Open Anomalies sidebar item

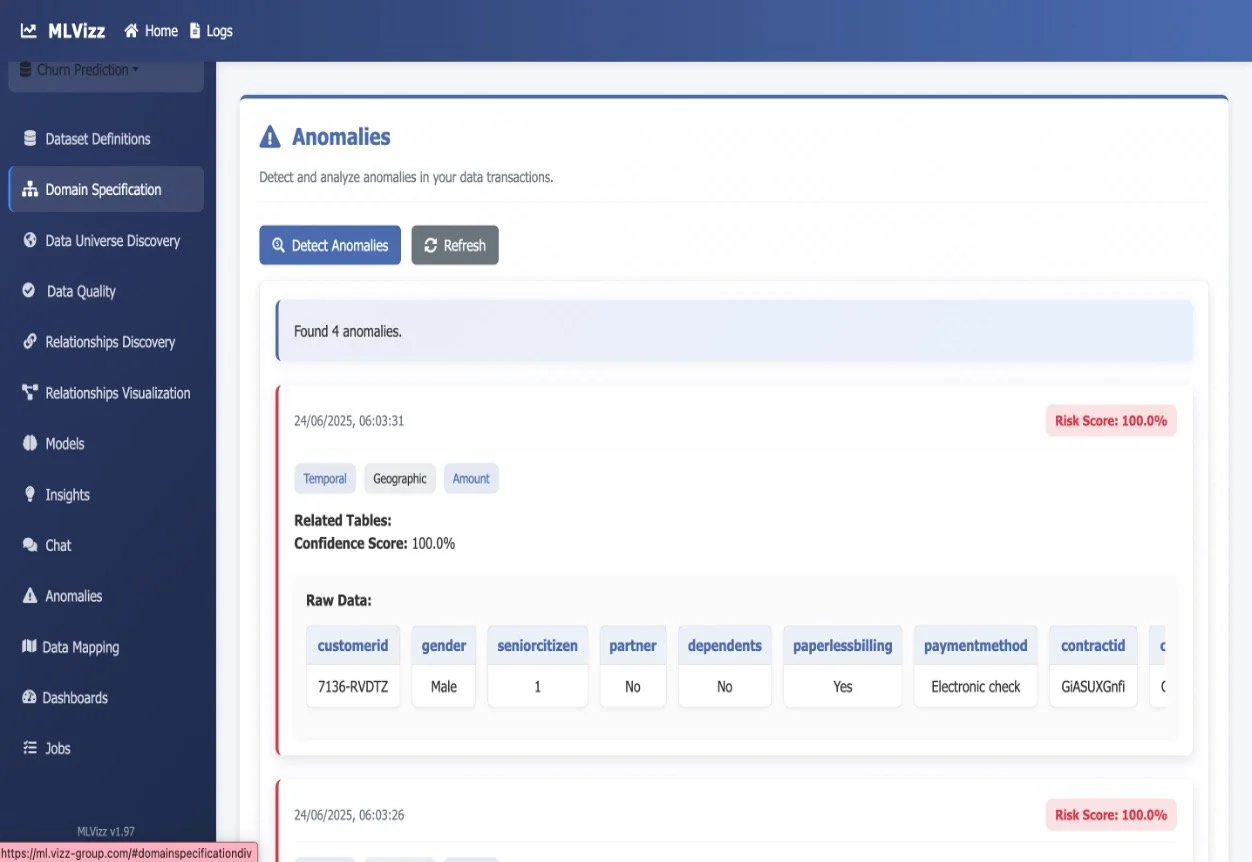click(x=106, y=596)
